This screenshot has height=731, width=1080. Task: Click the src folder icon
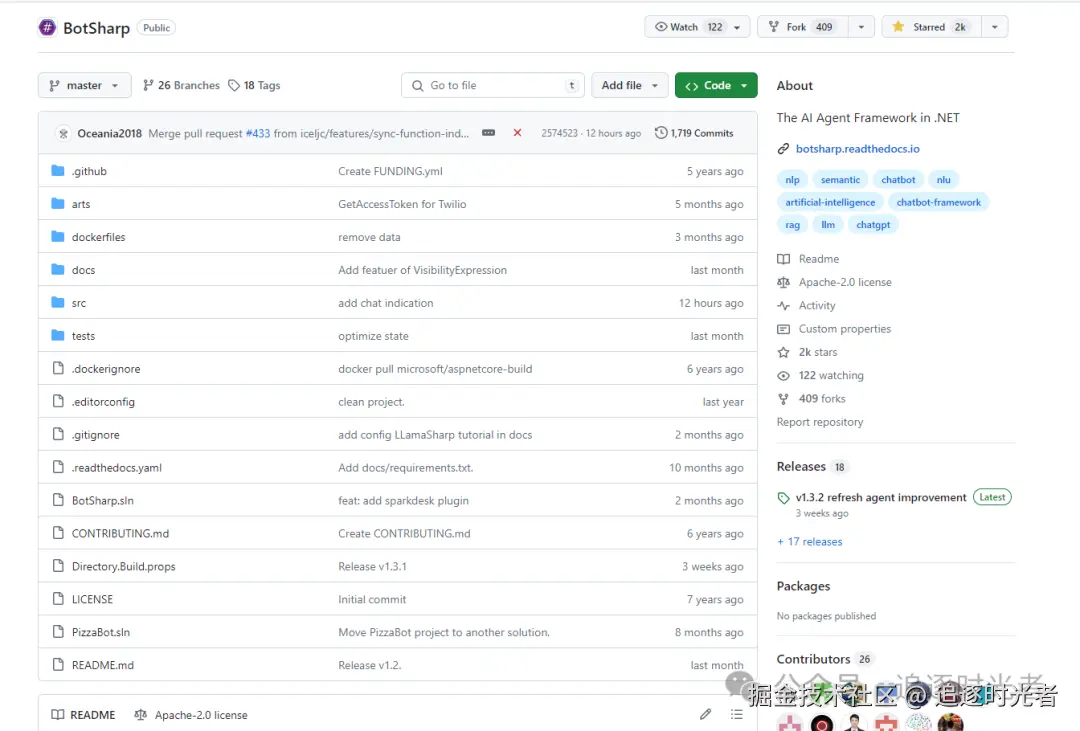(58, 302)
